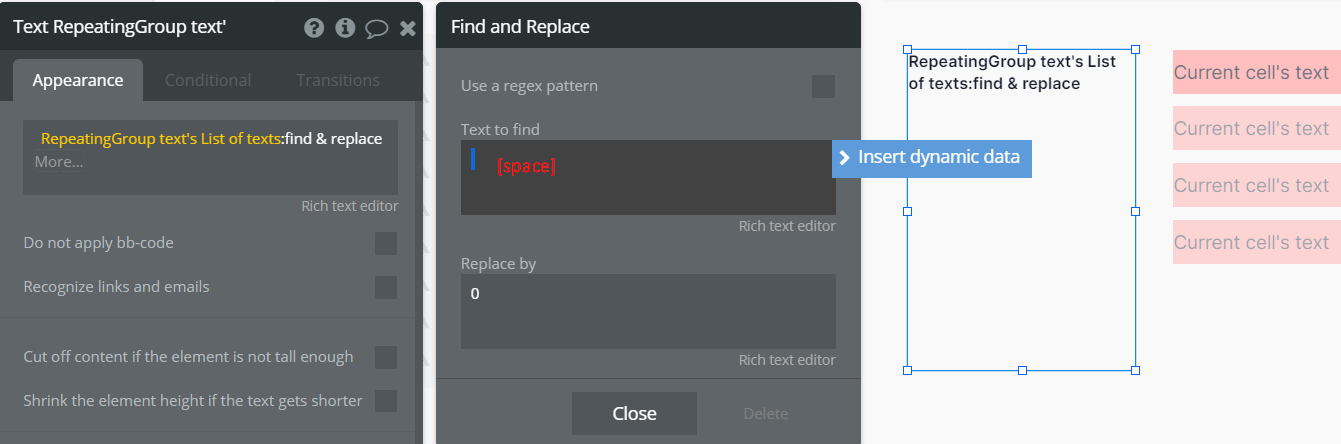Click Rich text editor under Text to find
Screen dimensions: 1341x444
787,226
